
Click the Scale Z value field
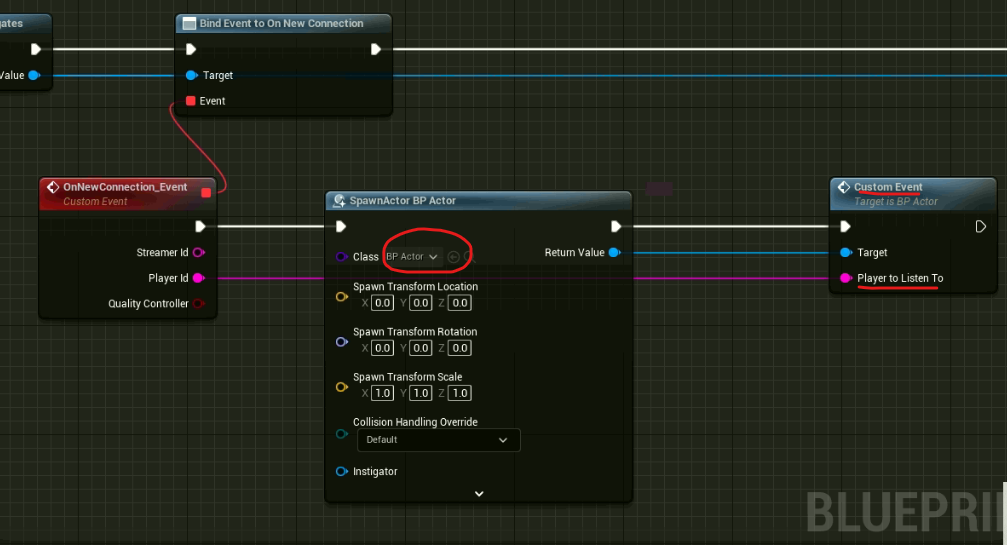(x=460, y=393)
